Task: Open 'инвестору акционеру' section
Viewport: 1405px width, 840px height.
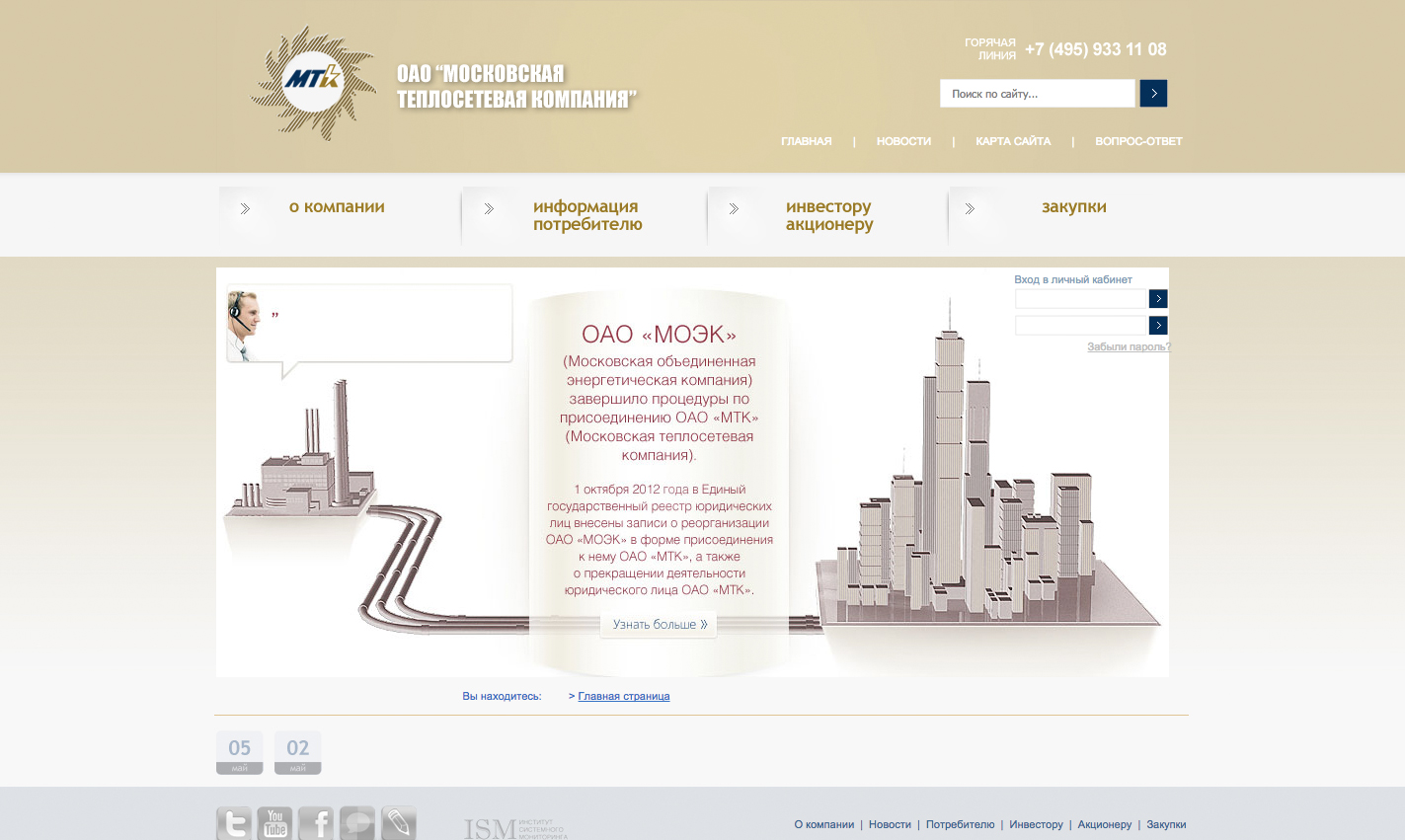Action: (829, 215)
